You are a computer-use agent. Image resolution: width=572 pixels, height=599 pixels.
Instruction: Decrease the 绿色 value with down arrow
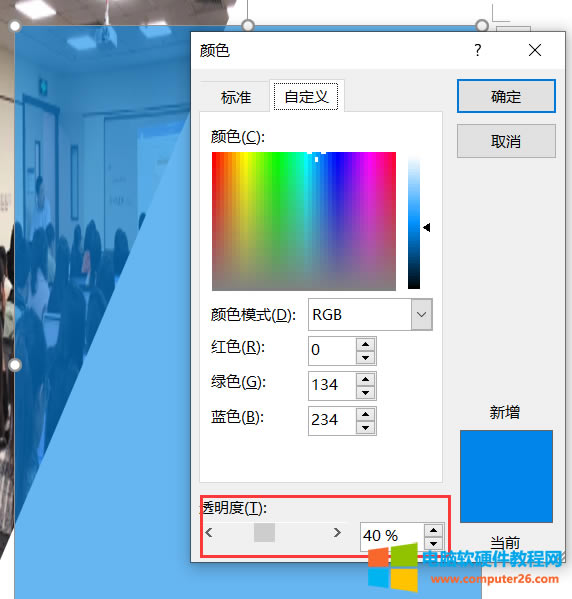point(366,393)
